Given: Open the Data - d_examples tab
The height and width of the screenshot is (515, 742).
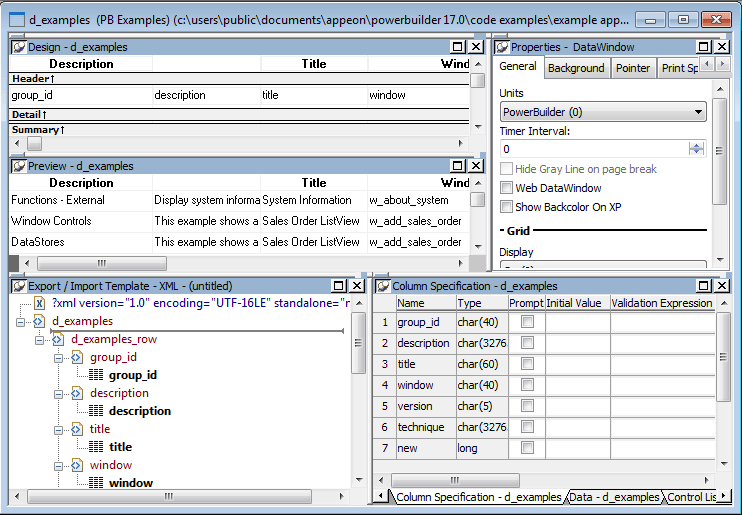Looking at the screenshot, I should point(615,497).
